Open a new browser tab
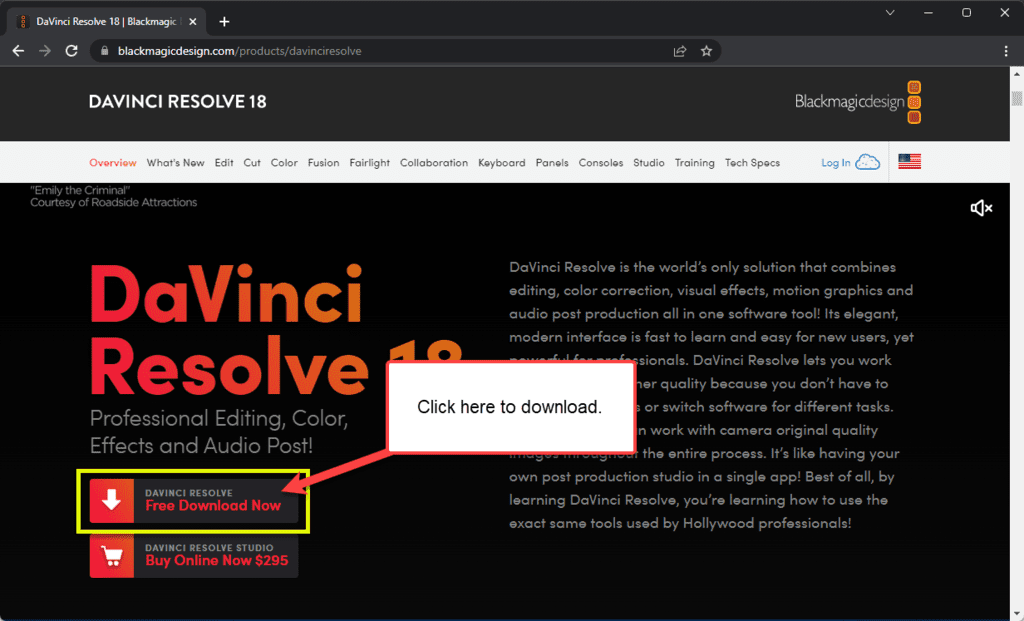Viewport: 1024px width, 621px height. point(224,22)
